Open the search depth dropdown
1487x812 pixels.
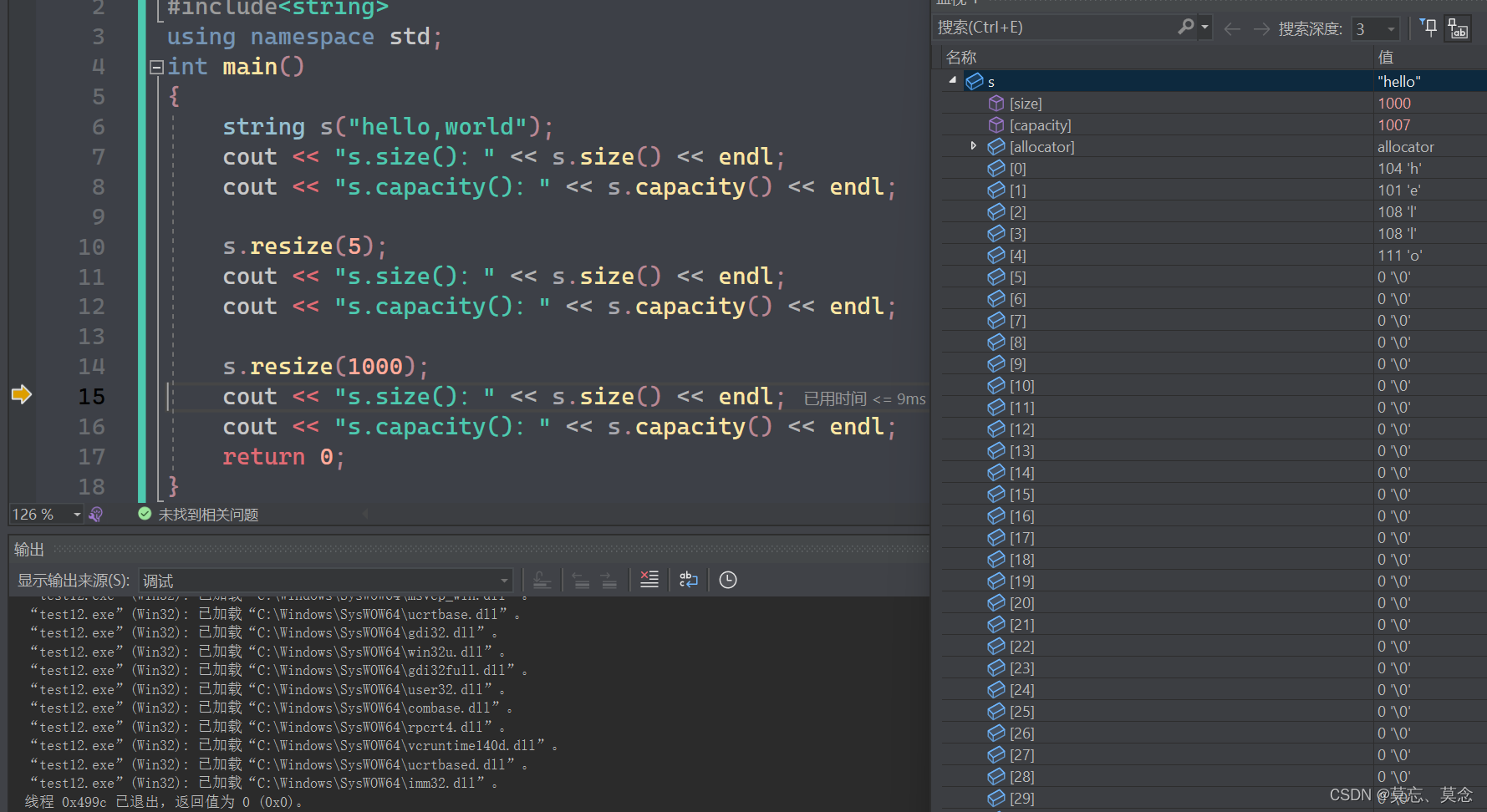coord(1390,28)
